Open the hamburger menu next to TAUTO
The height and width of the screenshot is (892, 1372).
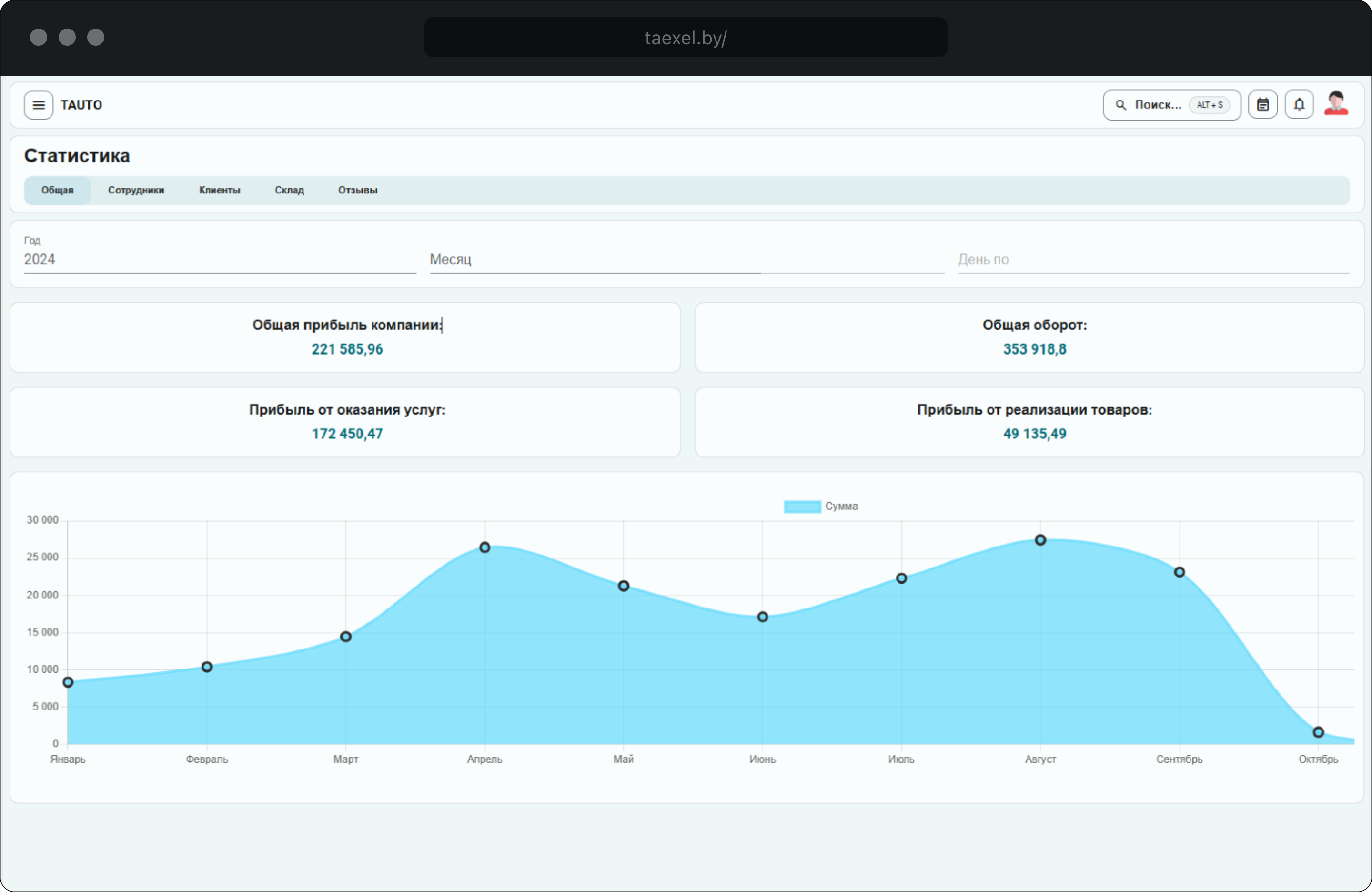[x=39, y=105]
